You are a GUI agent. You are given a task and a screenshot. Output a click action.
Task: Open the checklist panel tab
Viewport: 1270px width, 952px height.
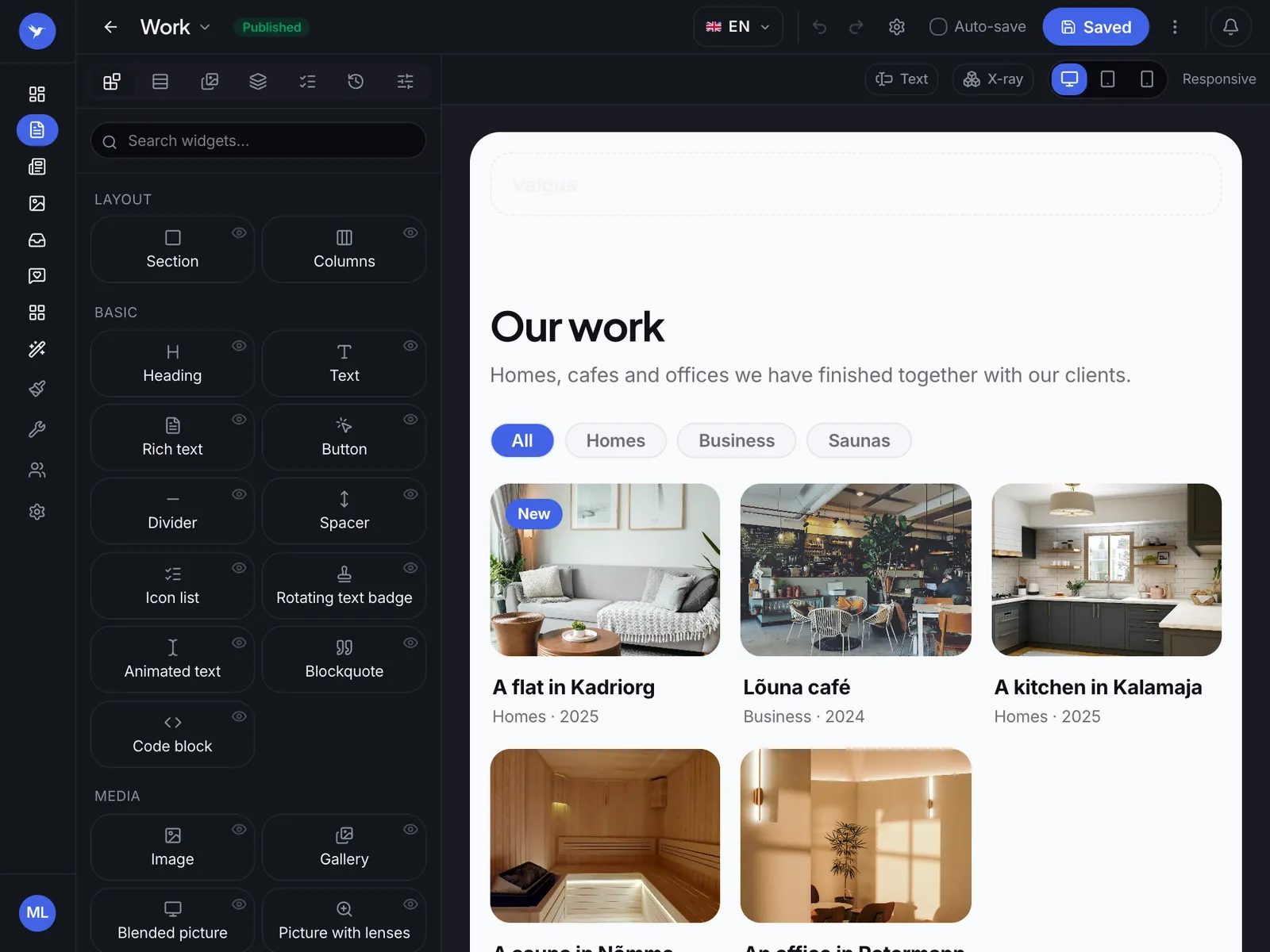click(307, 81)
